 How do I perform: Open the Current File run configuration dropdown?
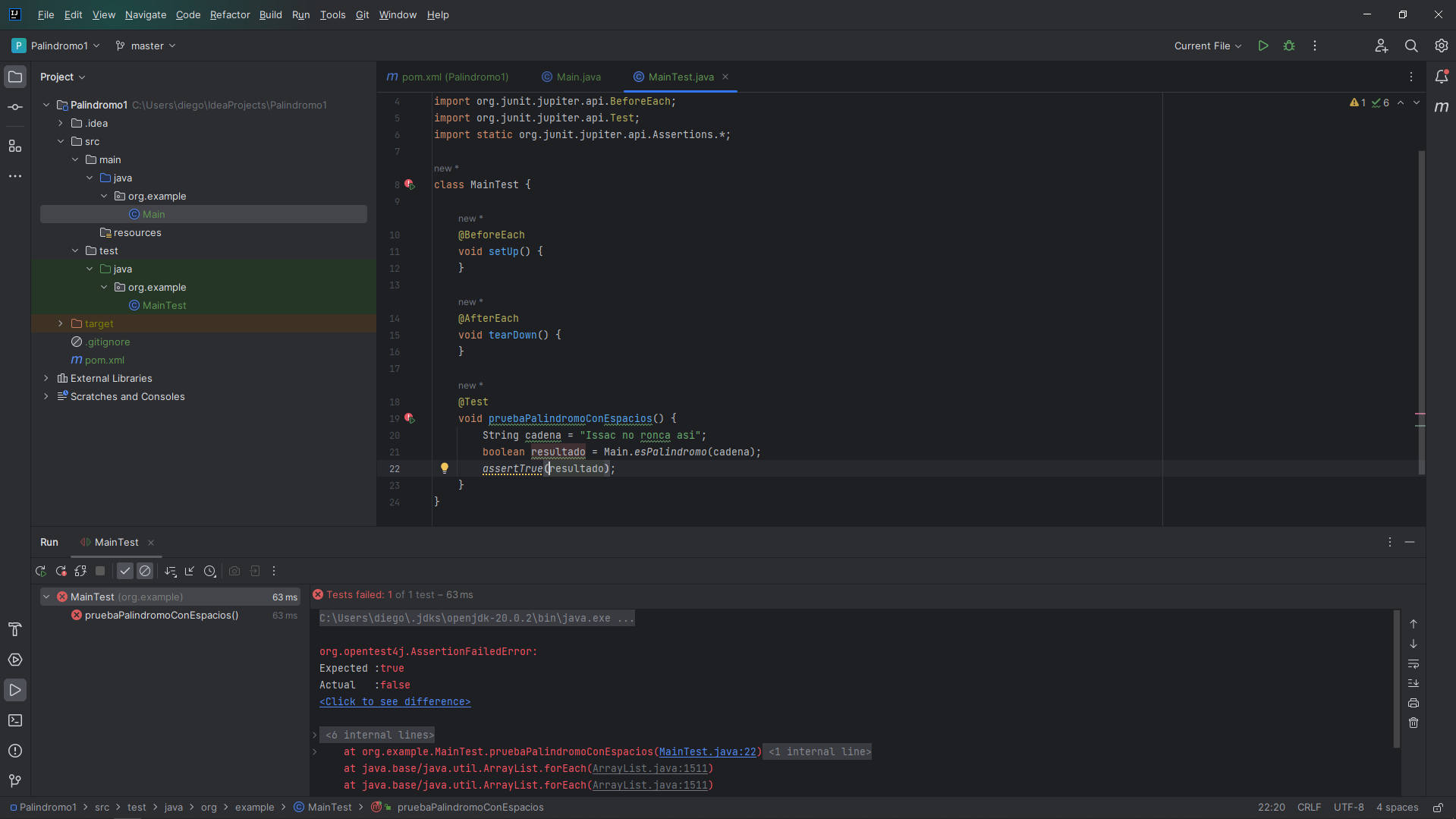pyautogui.click(x=1206, y=46)
